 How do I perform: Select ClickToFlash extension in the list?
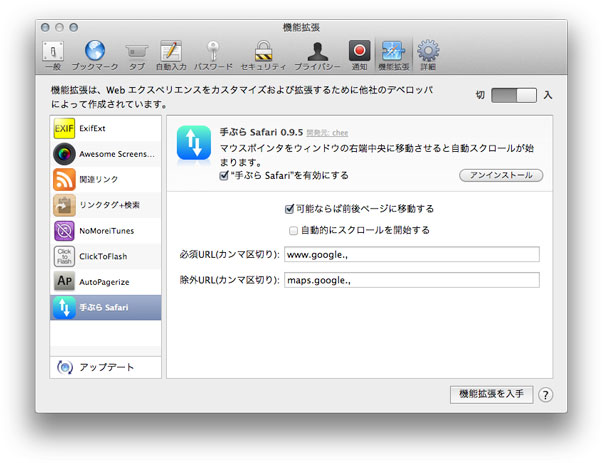pos(106,256)
